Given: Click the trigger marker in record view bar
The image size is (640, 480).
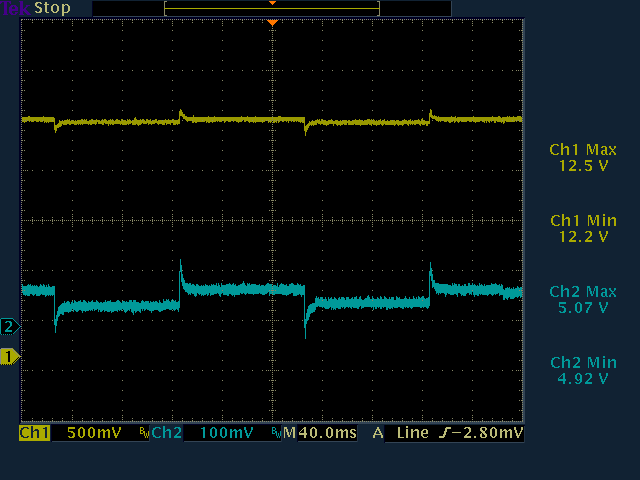Looking at the screenshot, I should [x=271, y=3].
